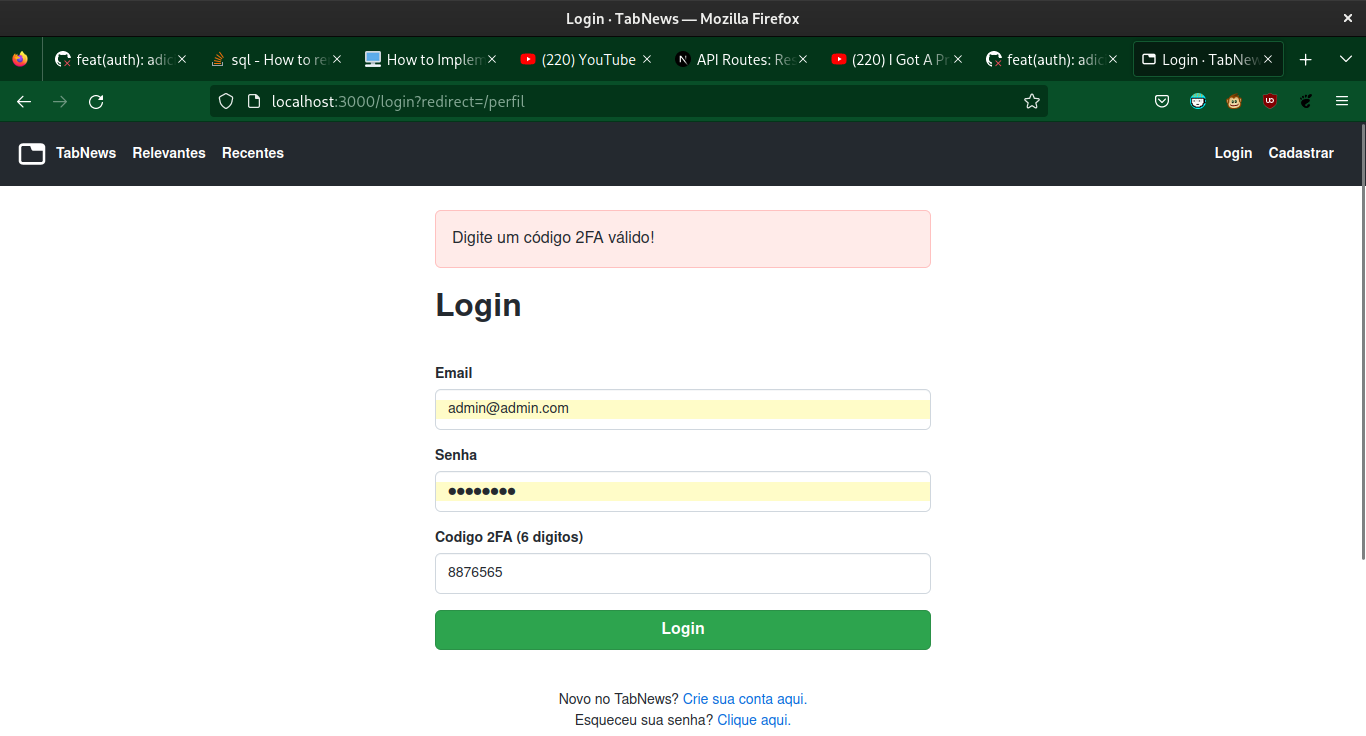Open the orange monkey extension icon
The image size is (1366, 736).
[1234, 101]
